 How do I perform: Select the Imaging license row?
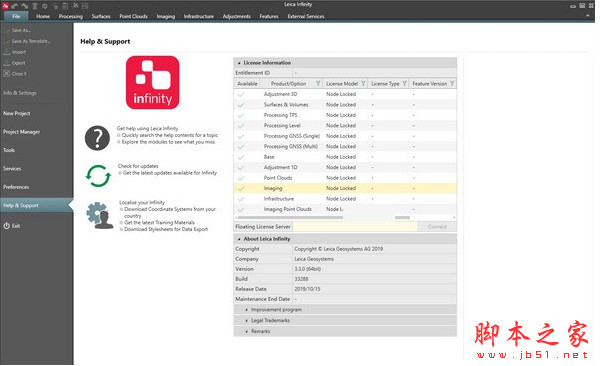[x=345, y=188]
